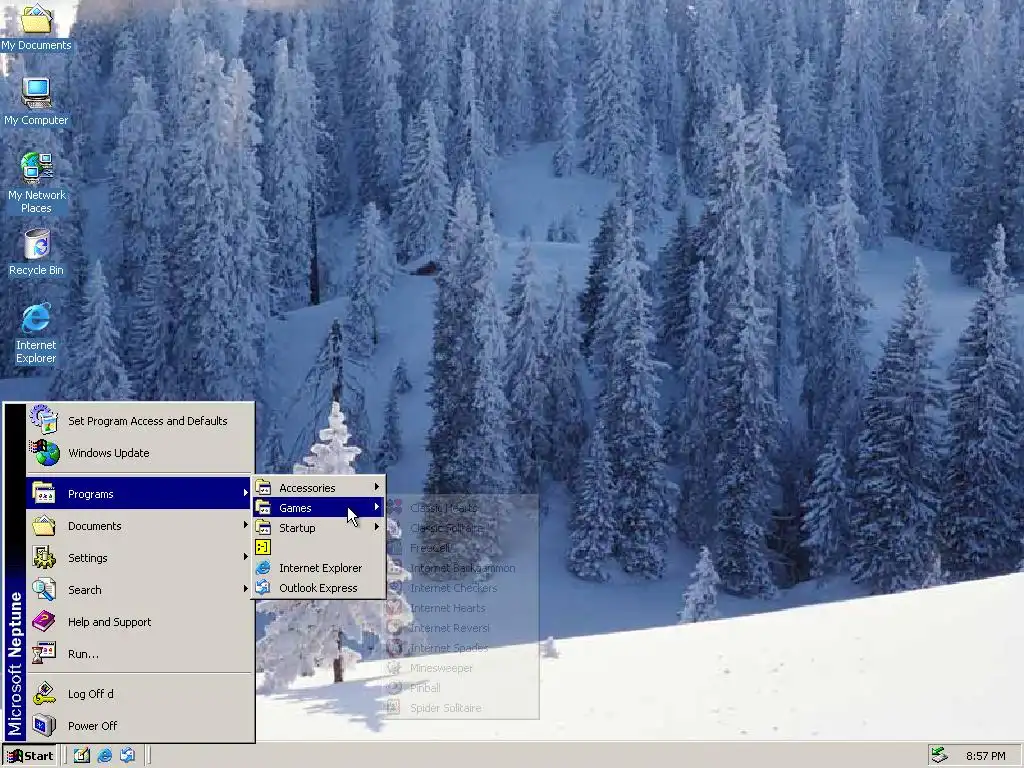
Task: Start Classic Solitaire from Games menu
Action: [x=462, y=528]
